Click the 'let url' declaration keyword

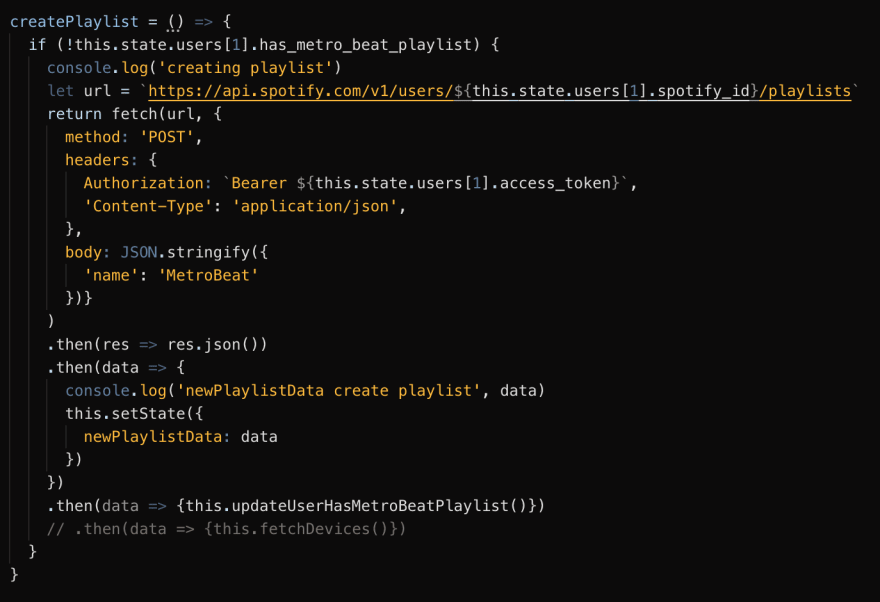click(61, 91)
